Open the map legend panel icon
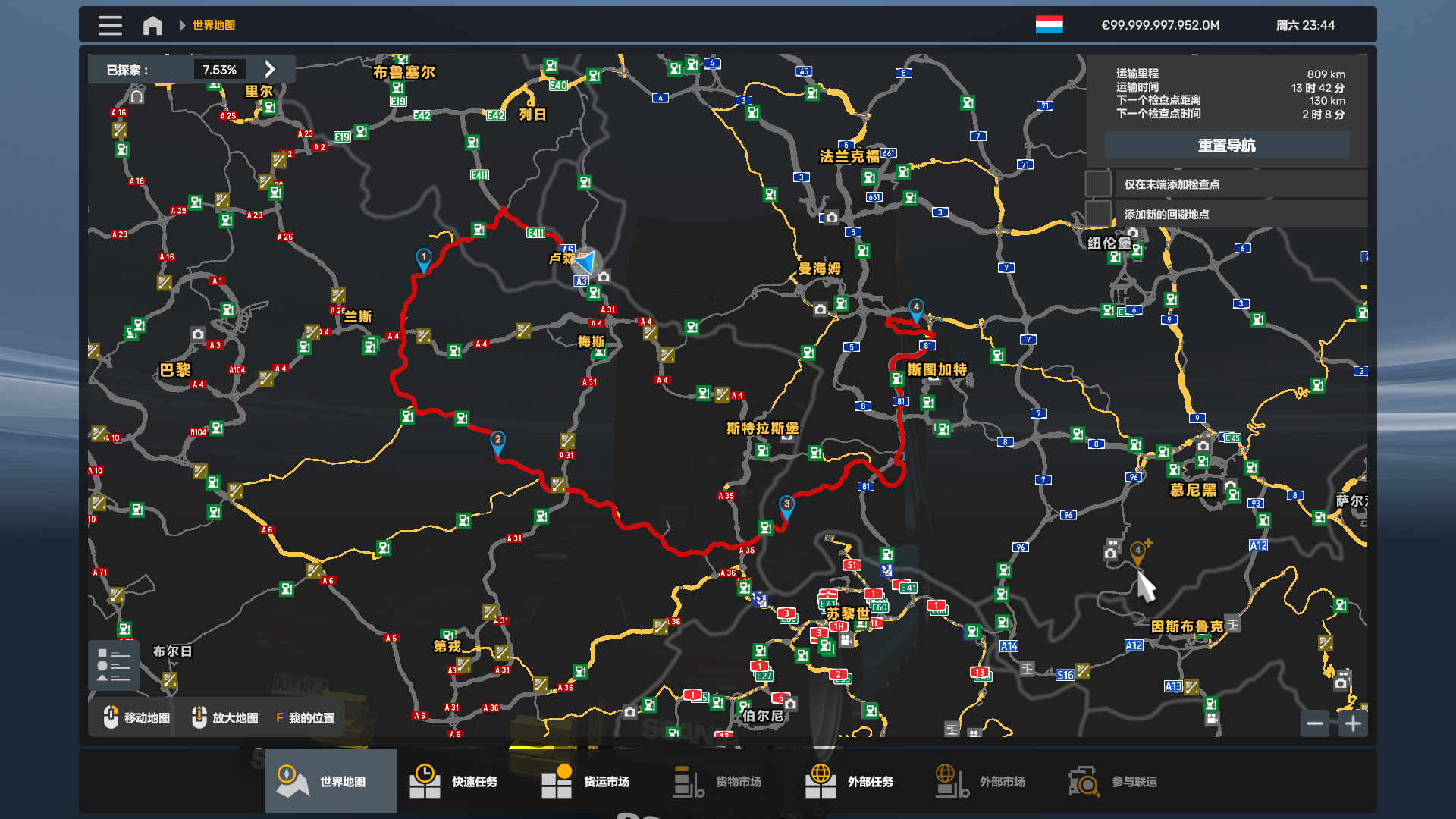Screen dimensions: 1456x819 tap(114, 665)
